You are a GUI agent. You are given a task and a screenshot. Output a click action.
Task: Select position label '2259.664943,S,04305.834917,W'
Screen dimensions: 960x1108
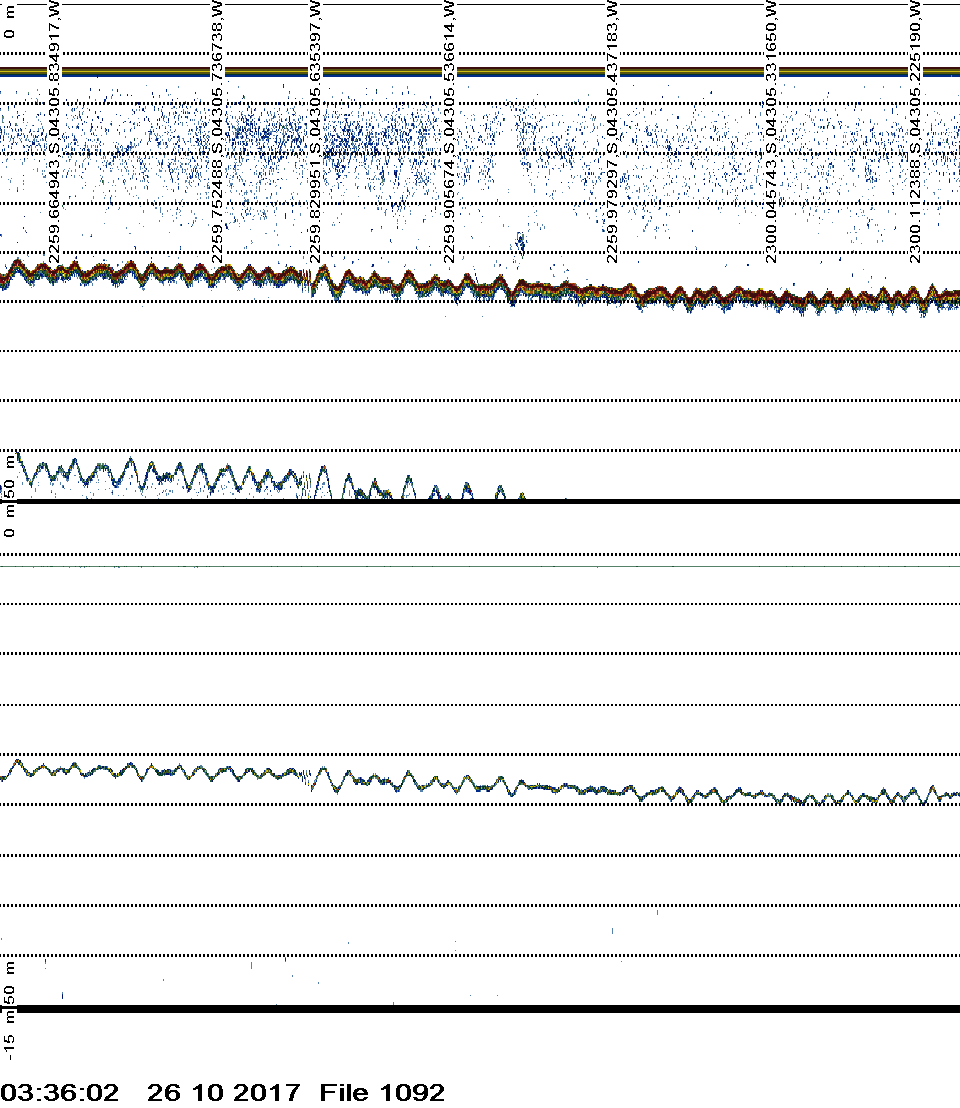(x=54, y=132)
